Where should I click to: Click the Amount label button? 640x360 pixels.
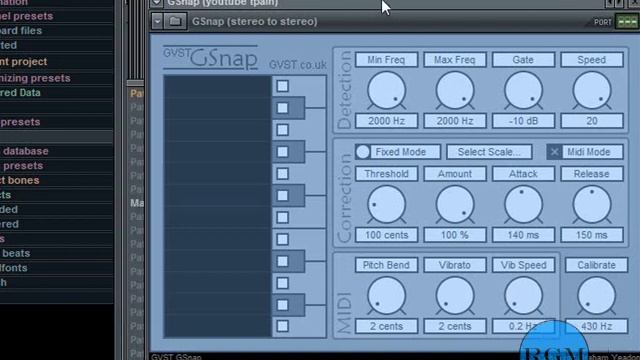[x=455, y=173]
